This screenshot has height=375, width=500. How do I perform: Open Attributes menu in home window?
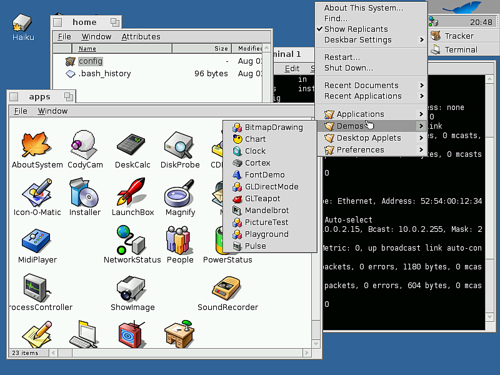pyautogui.click(x=141, y=37)
